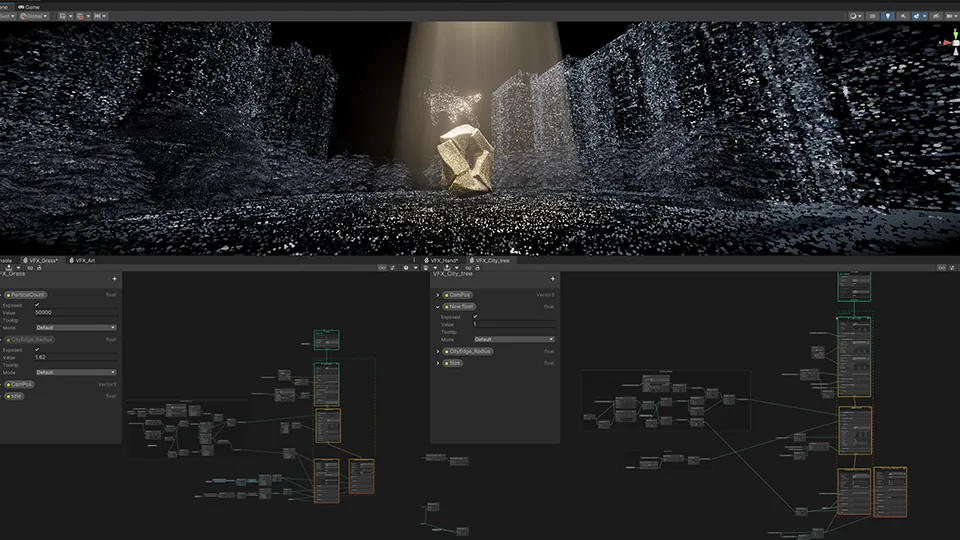The width and height of the screenshot is (960, 540).
Task: Toggle scene lighting lightbulb button
Action: tap(888, 16)
